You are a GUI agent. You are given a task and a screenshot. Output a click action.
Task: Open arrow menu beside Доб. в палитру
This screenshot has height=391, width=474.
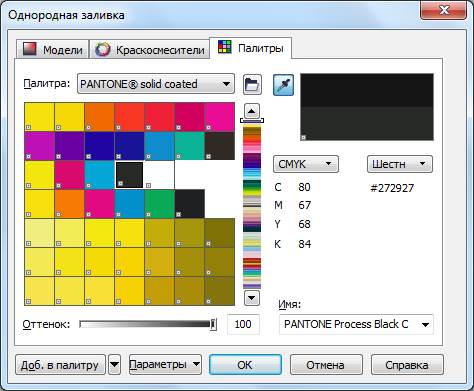[114, 365]
